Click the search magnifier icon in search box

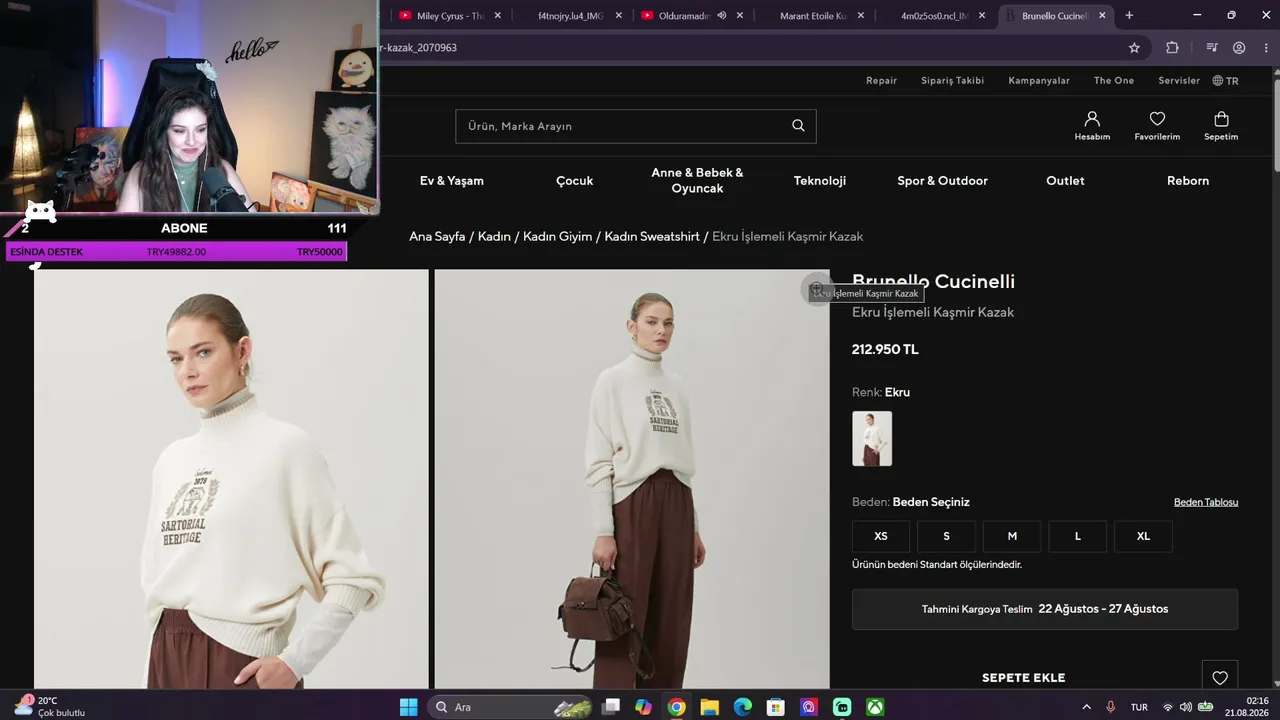tap(798, 126)
